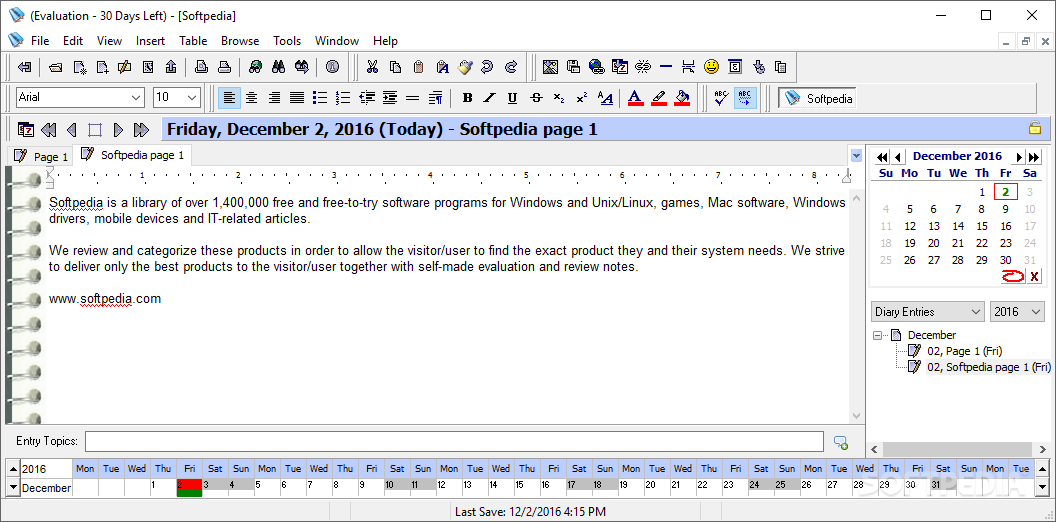Click the paste special clipboard A icon
Image resolution: width=1056 pixels, height=522 pixels.
pyautogui.click(x=442, y=67)
